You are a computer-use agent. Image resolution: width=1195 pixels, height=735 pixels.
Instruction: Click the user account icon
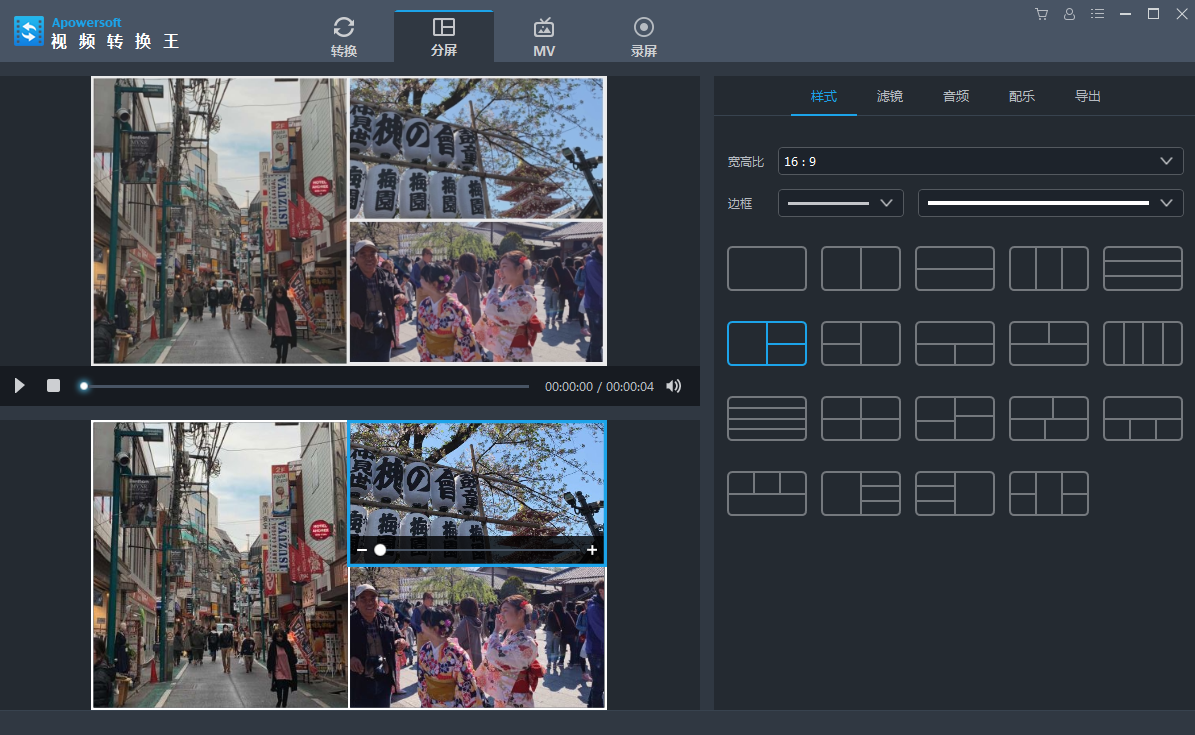(1069, 14)
